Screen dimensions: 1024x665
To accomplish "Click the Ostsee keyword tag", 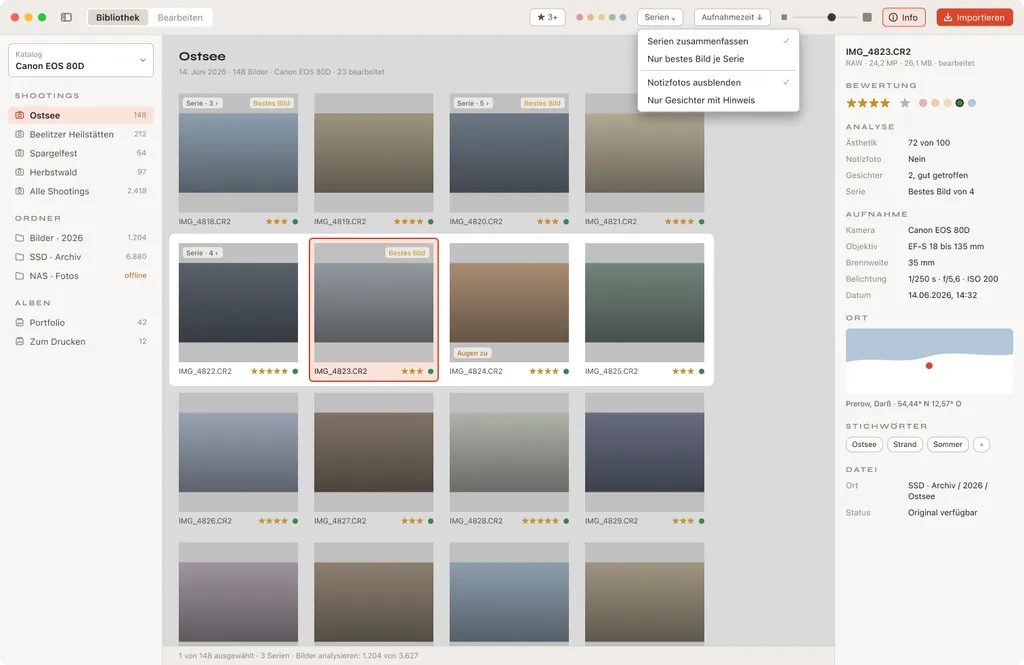I will pyautogui.click(x=864, y=444).
